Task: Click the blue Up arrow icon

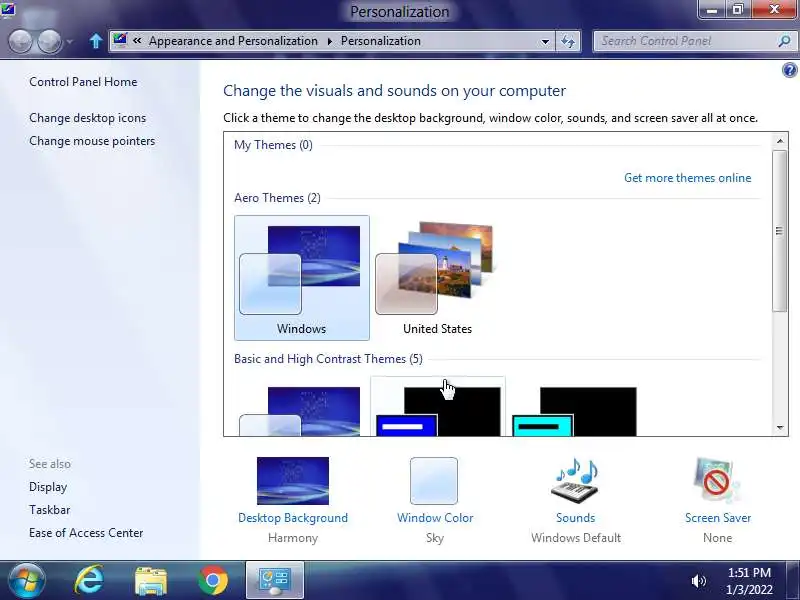Action: pyautogui.click(x=95, y=41)
